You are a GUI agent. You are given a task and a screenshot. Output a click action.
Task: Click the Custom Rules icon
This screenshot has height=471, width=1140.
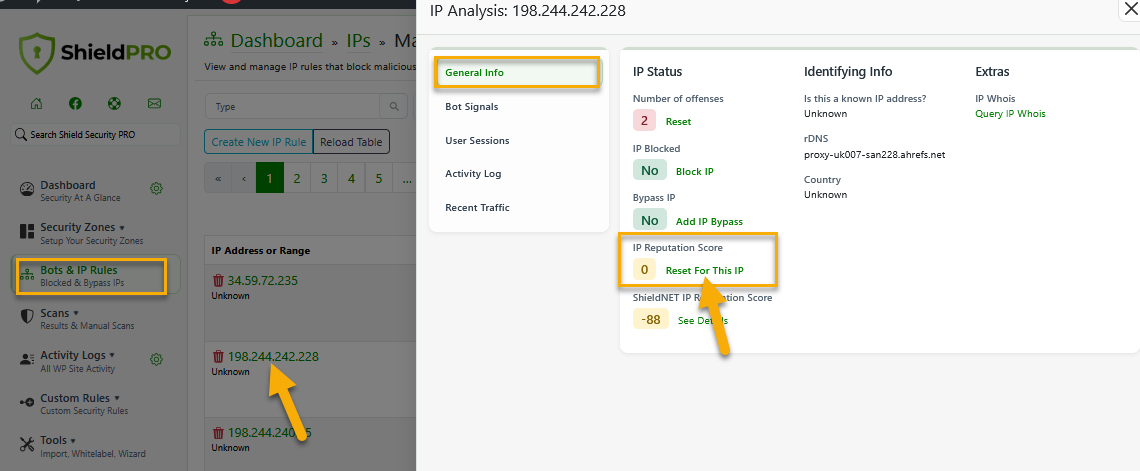pyautogui.click(x=27, y=402)
